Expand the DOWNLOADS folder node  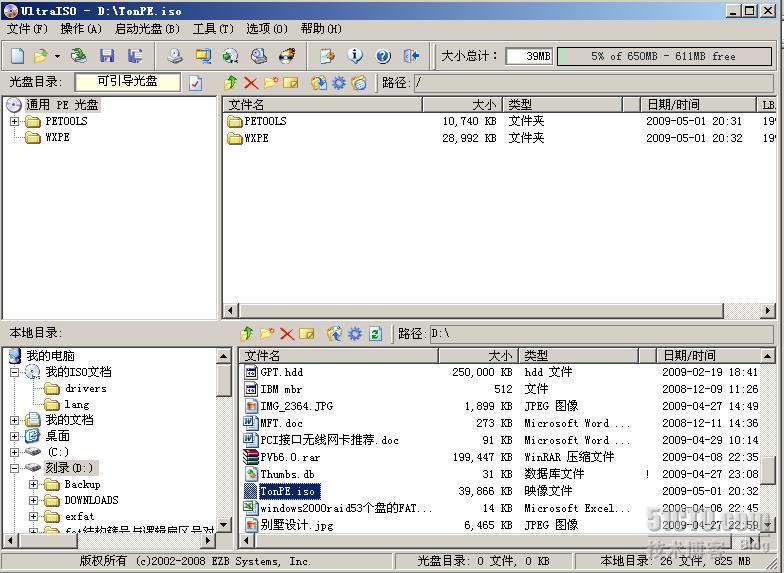pos(34,500)
